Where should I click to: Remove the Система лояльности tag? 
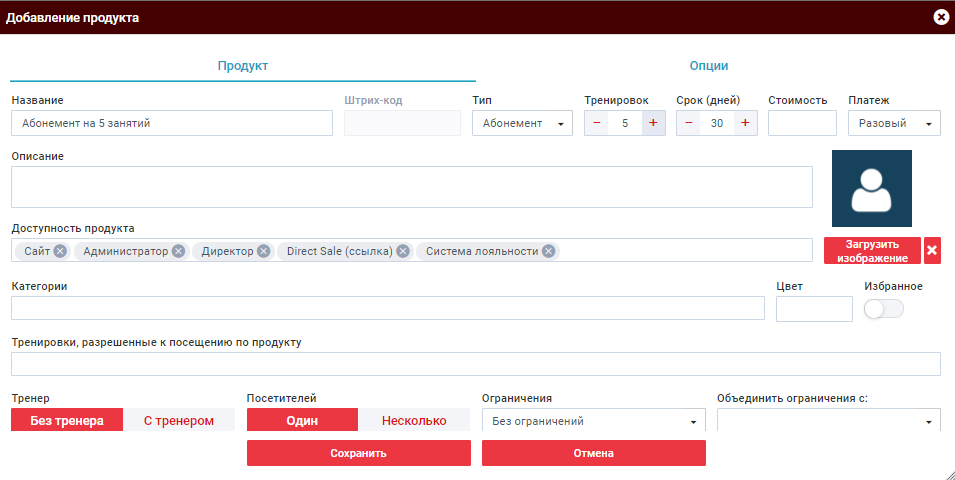point(548,251)
